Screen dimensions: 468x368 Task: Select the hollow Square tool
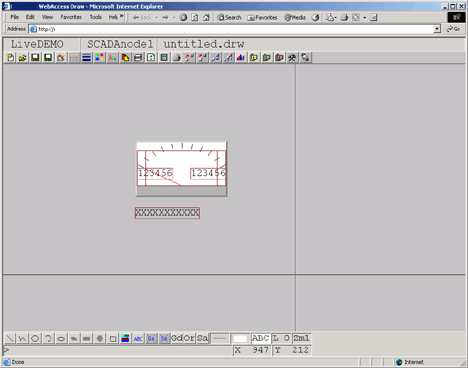(113, 339)
